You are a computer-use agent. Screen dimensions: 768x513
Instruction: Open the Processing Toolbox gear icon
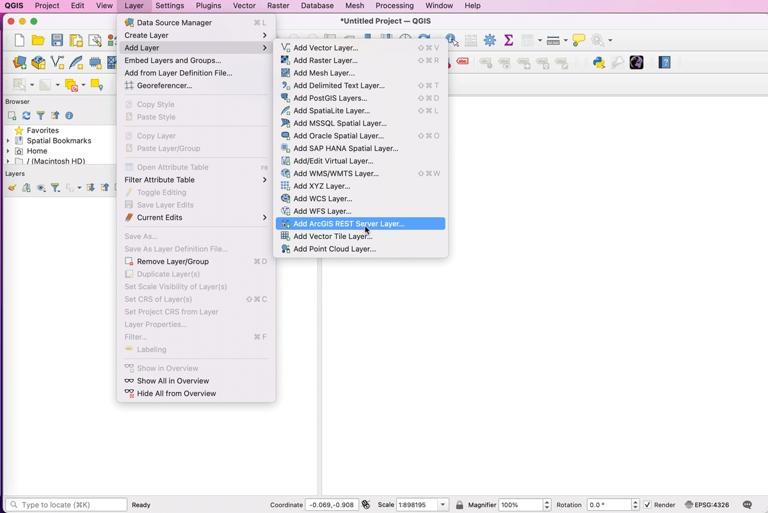tap(489, 40)
